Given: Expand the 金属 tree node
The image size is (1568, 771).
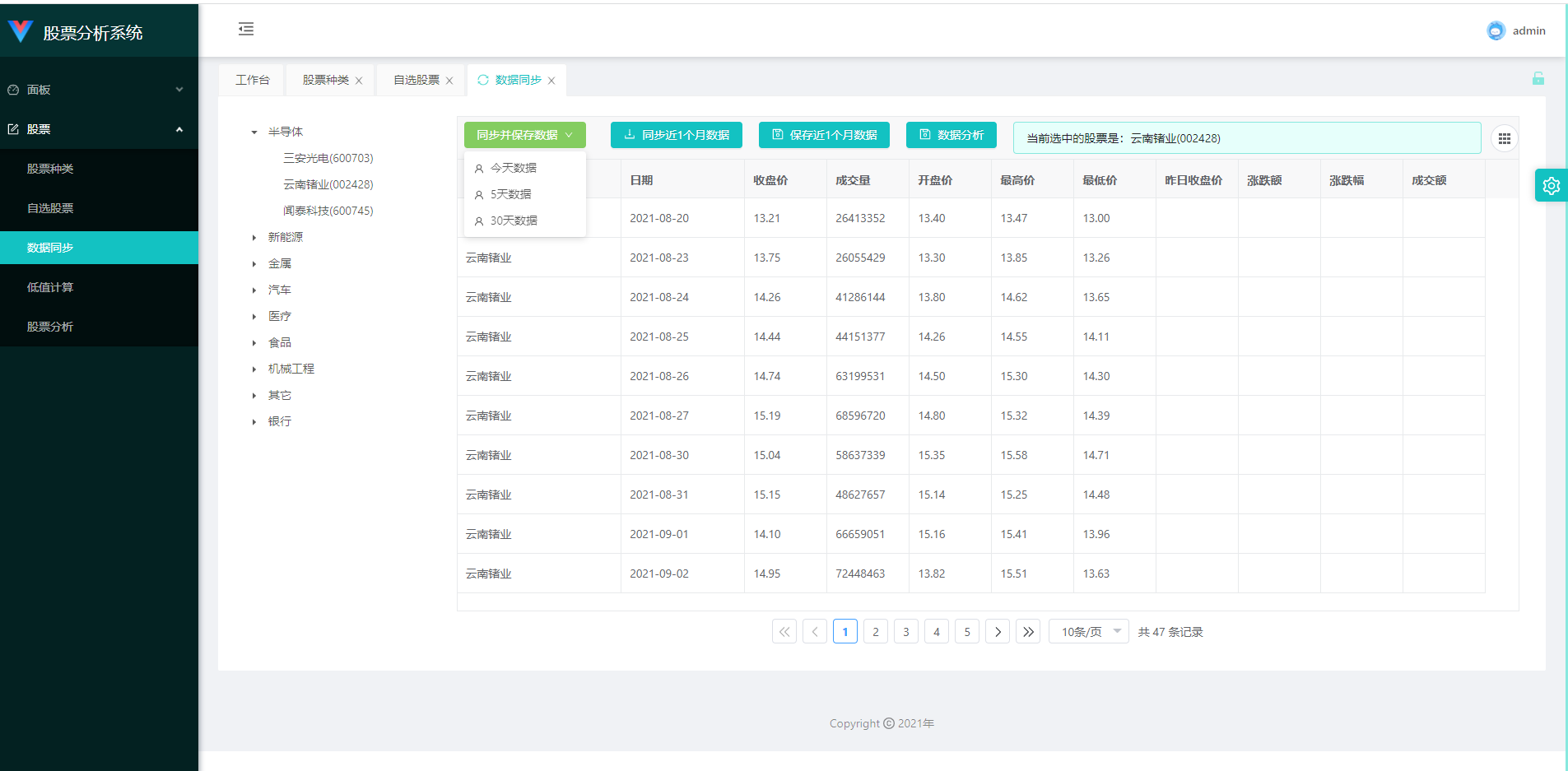Looking at the screenshot, I should (x=254, y=264).
